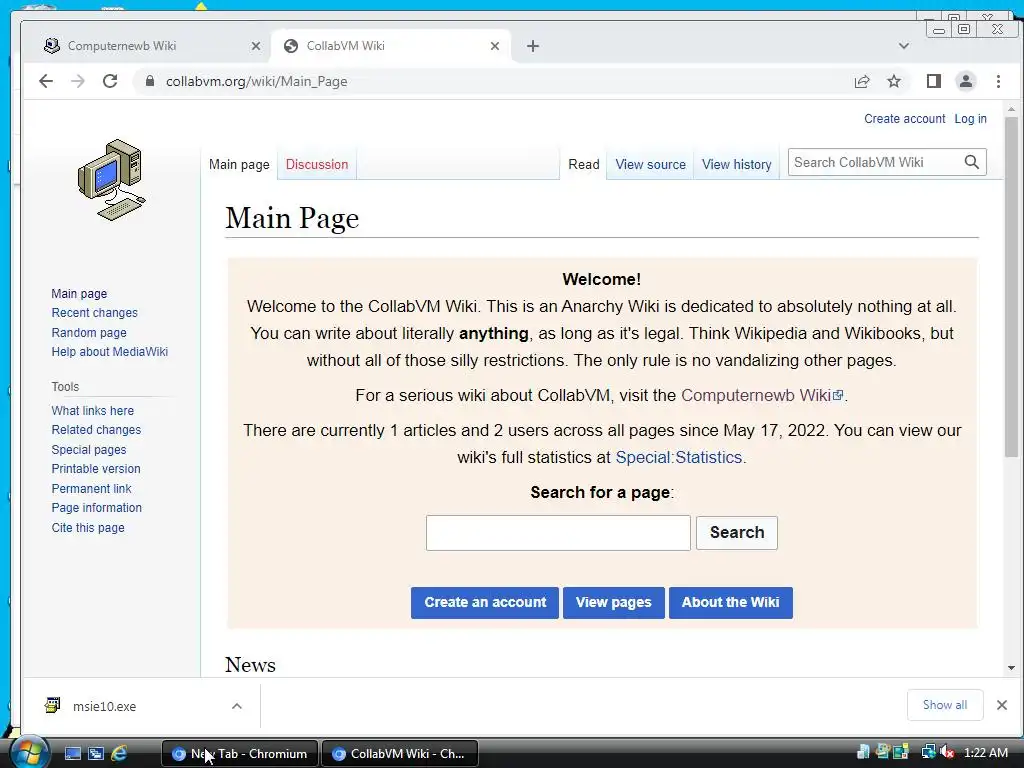This screenshot has width=1024, height=768.
Task: Click the Search for a page input box
Action: pos(558,533)
